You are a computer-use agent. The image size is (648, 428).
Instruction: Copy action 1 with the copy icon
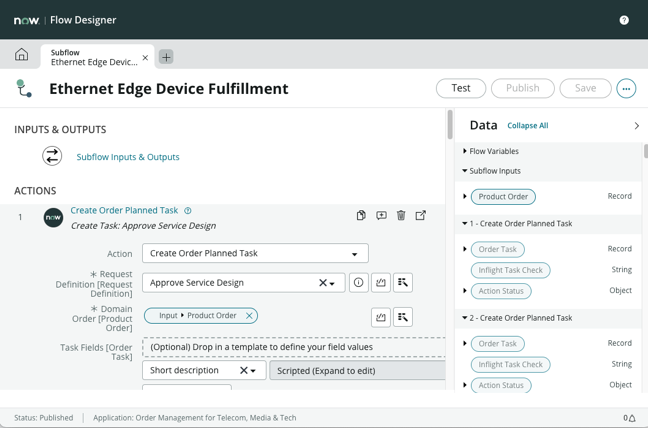pyautogui.click(x=361, y=215)
